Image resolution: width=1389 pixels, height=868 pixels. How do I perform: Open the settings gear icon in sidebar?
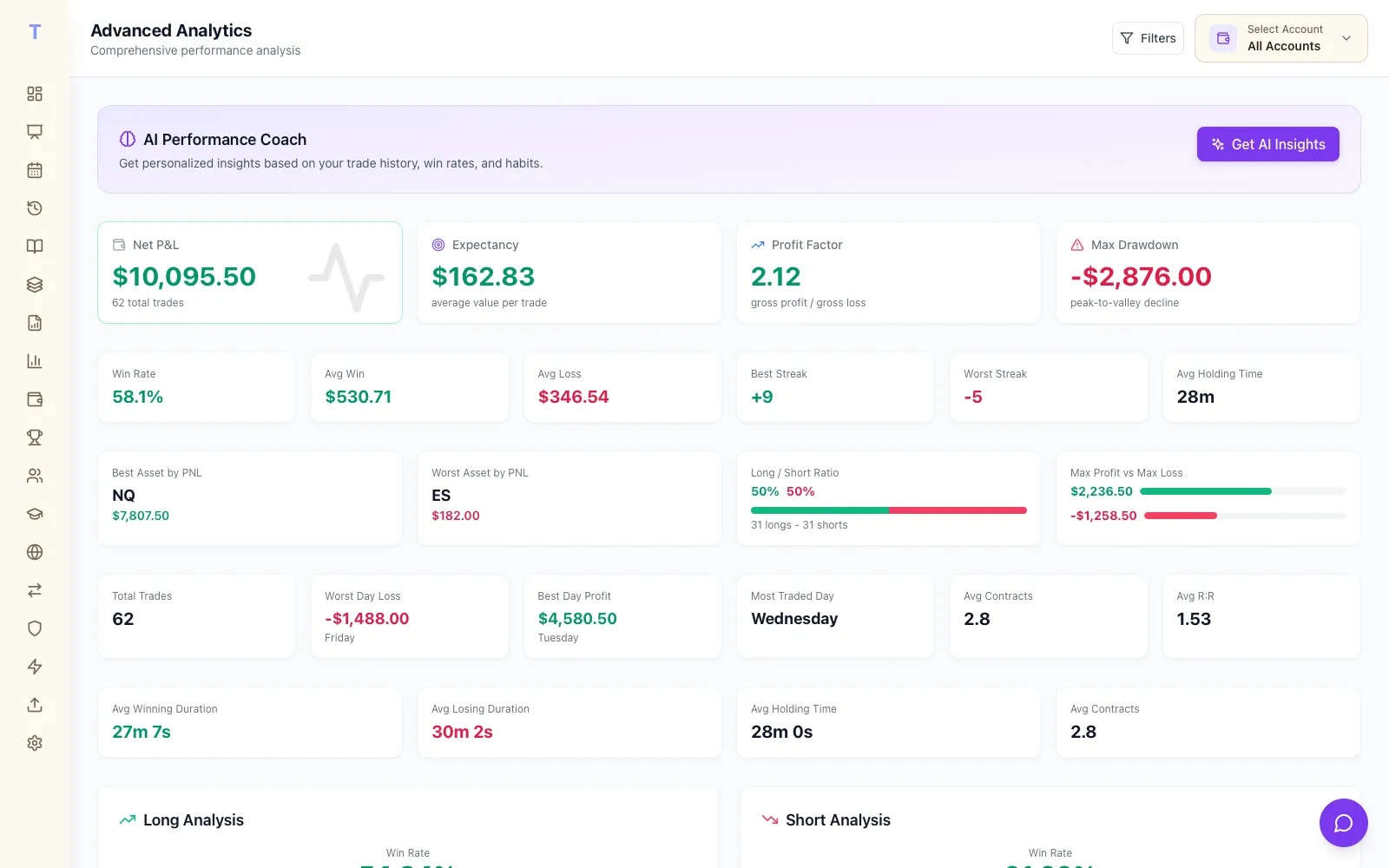(x=35, y=743)
